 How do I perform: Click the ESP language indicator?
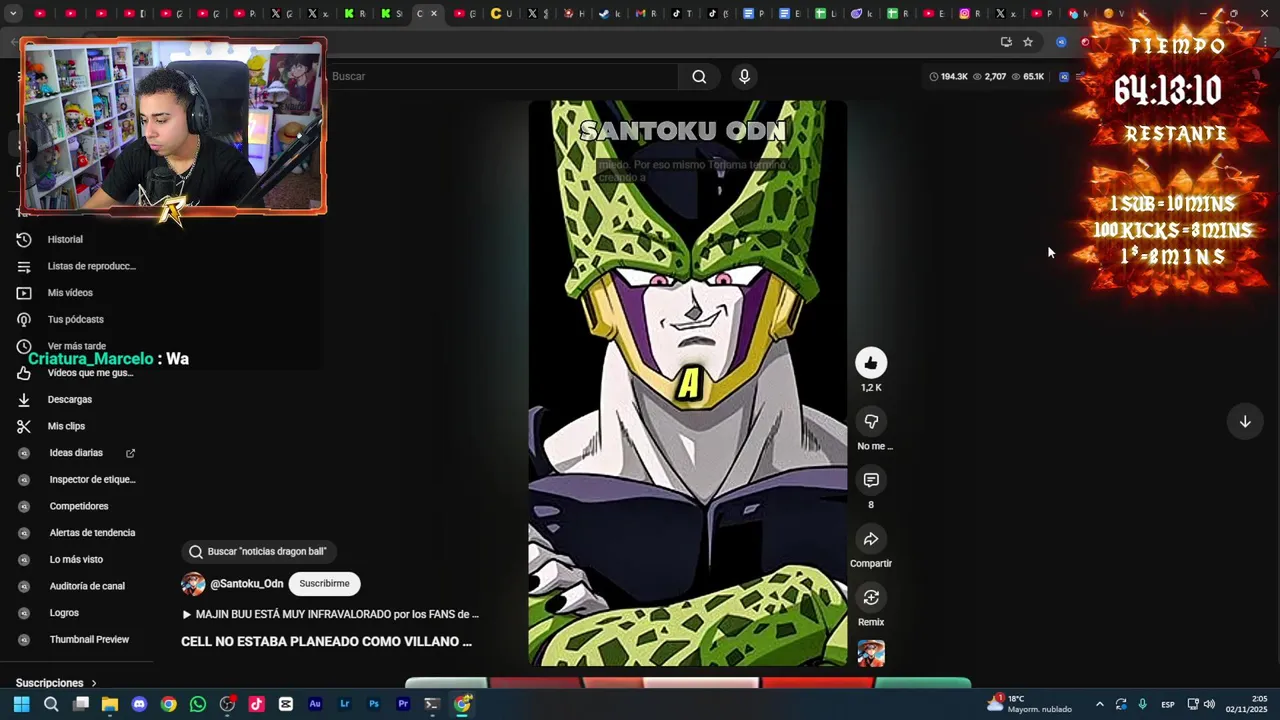click(1167, 705)
